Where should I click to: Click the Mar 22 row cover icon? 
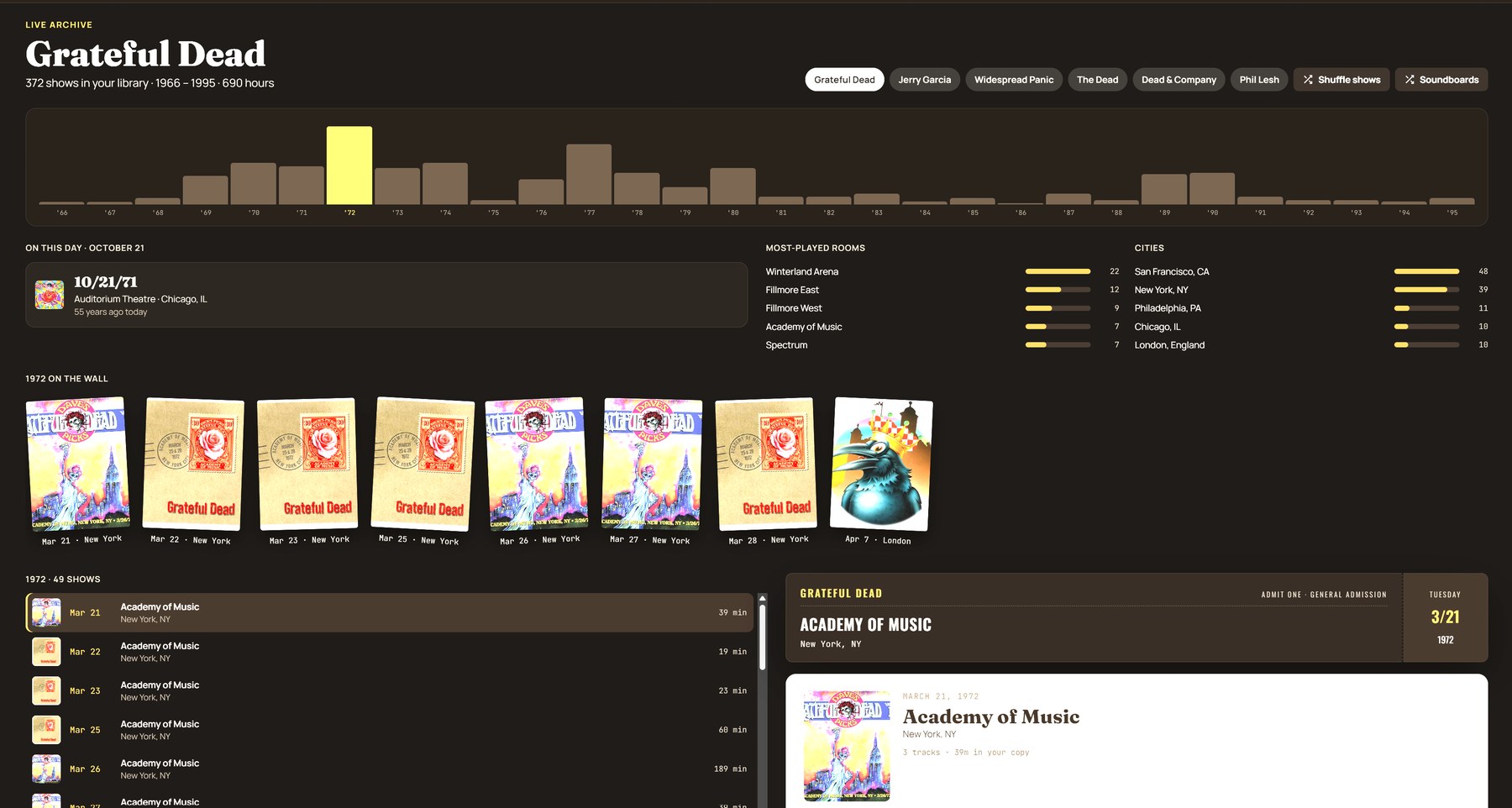(46, 652)
